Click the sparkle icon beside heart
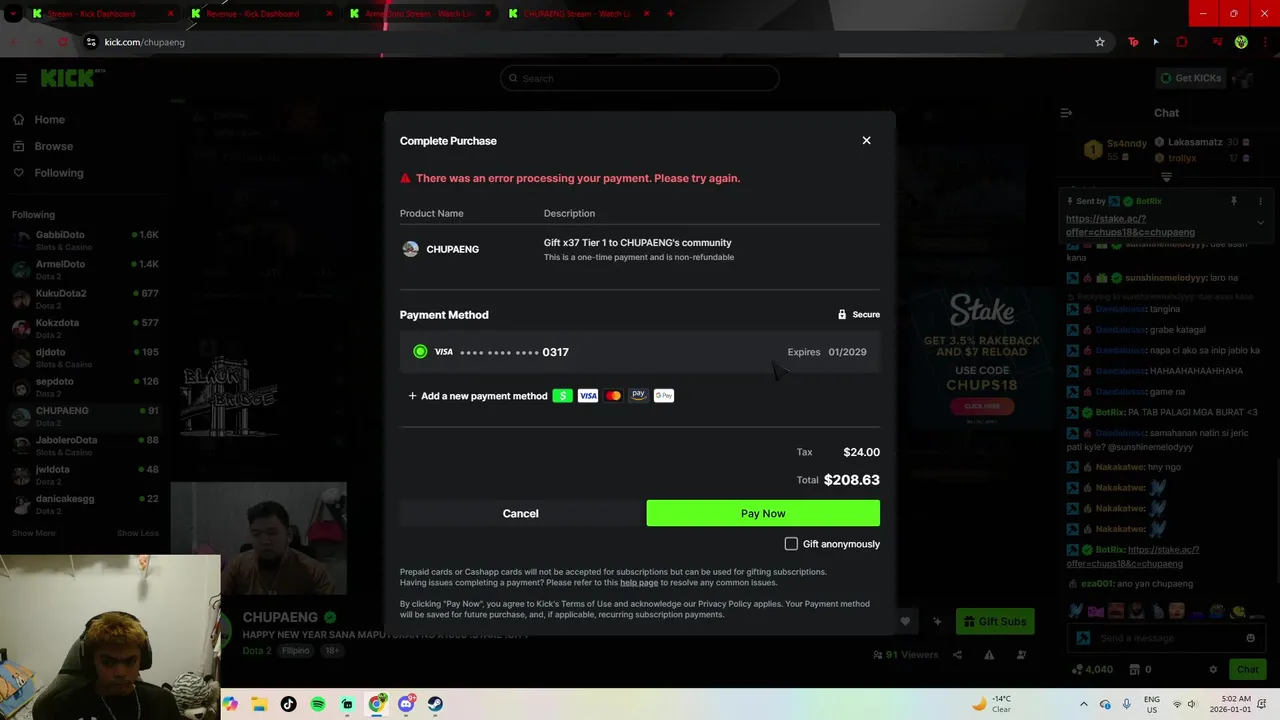 (x=937, y=621)
